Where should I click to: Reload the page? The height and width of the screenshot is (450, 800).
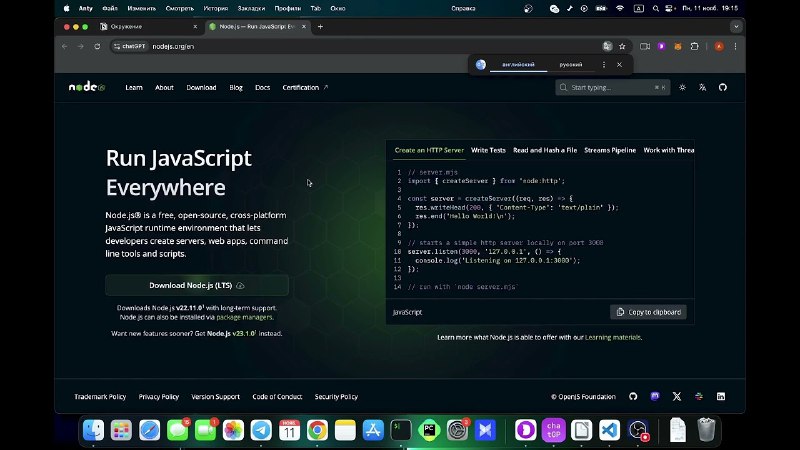coord(97,46)
